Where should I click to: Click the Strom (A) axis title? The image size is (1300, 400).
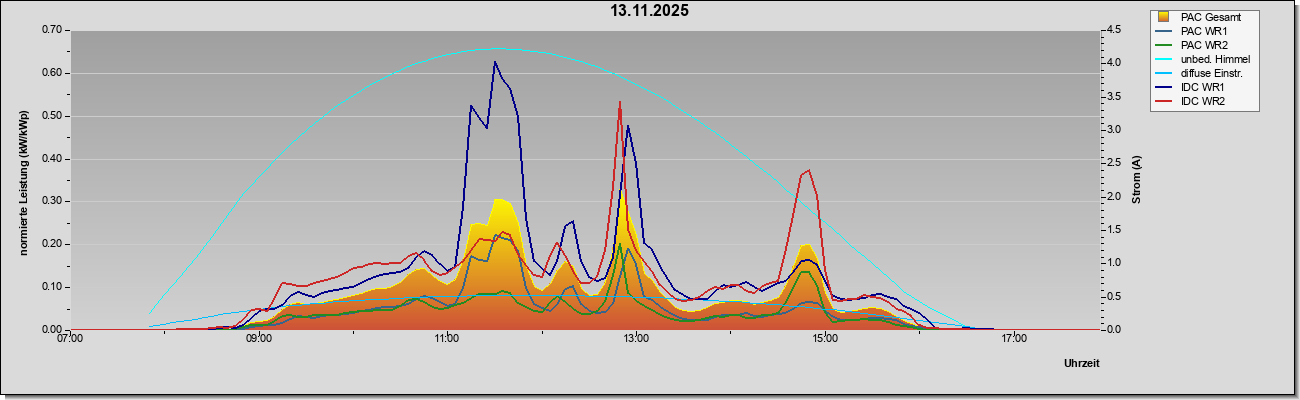coord(1136,180)
